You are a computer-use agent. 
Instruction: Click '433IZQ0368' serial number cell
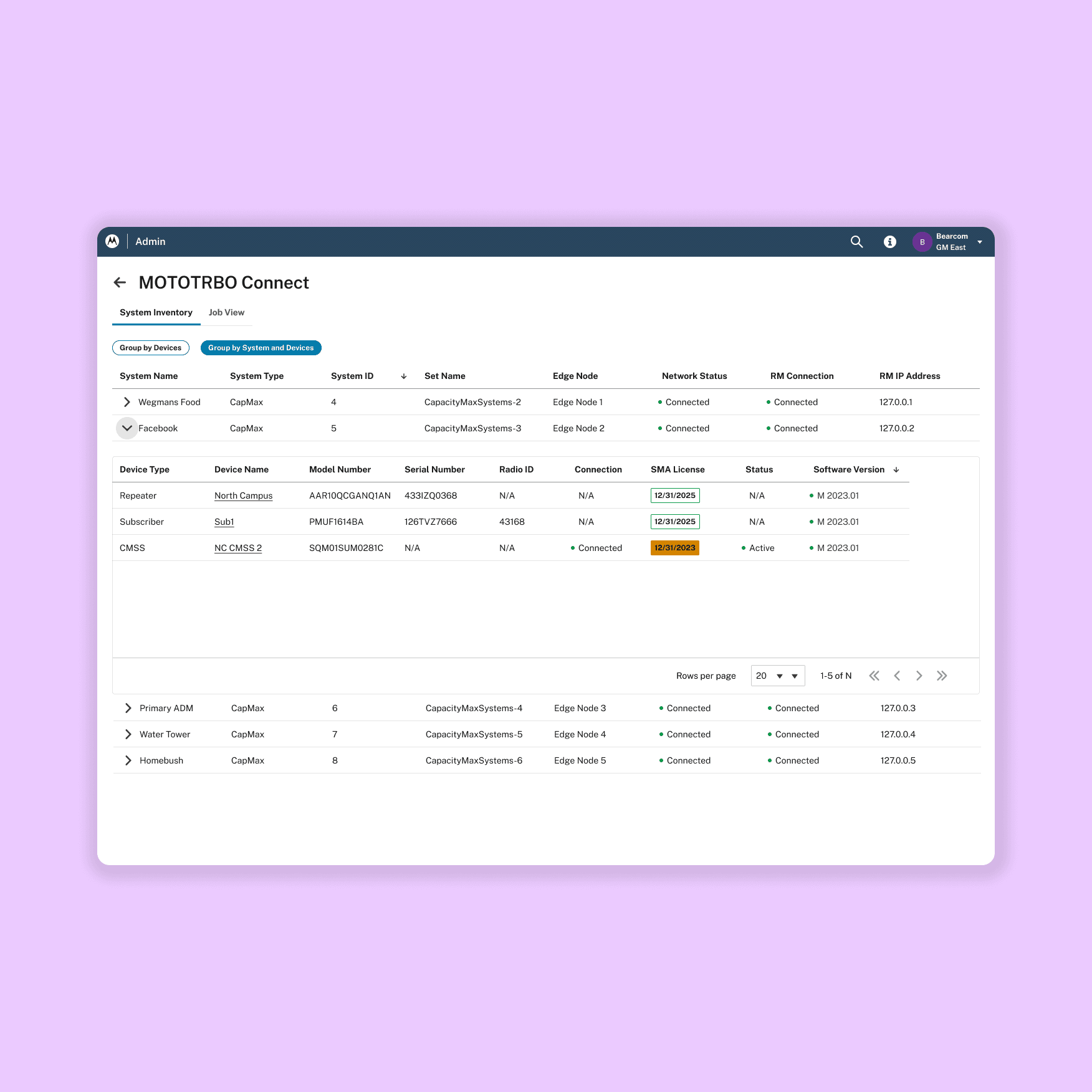(431, 496)
